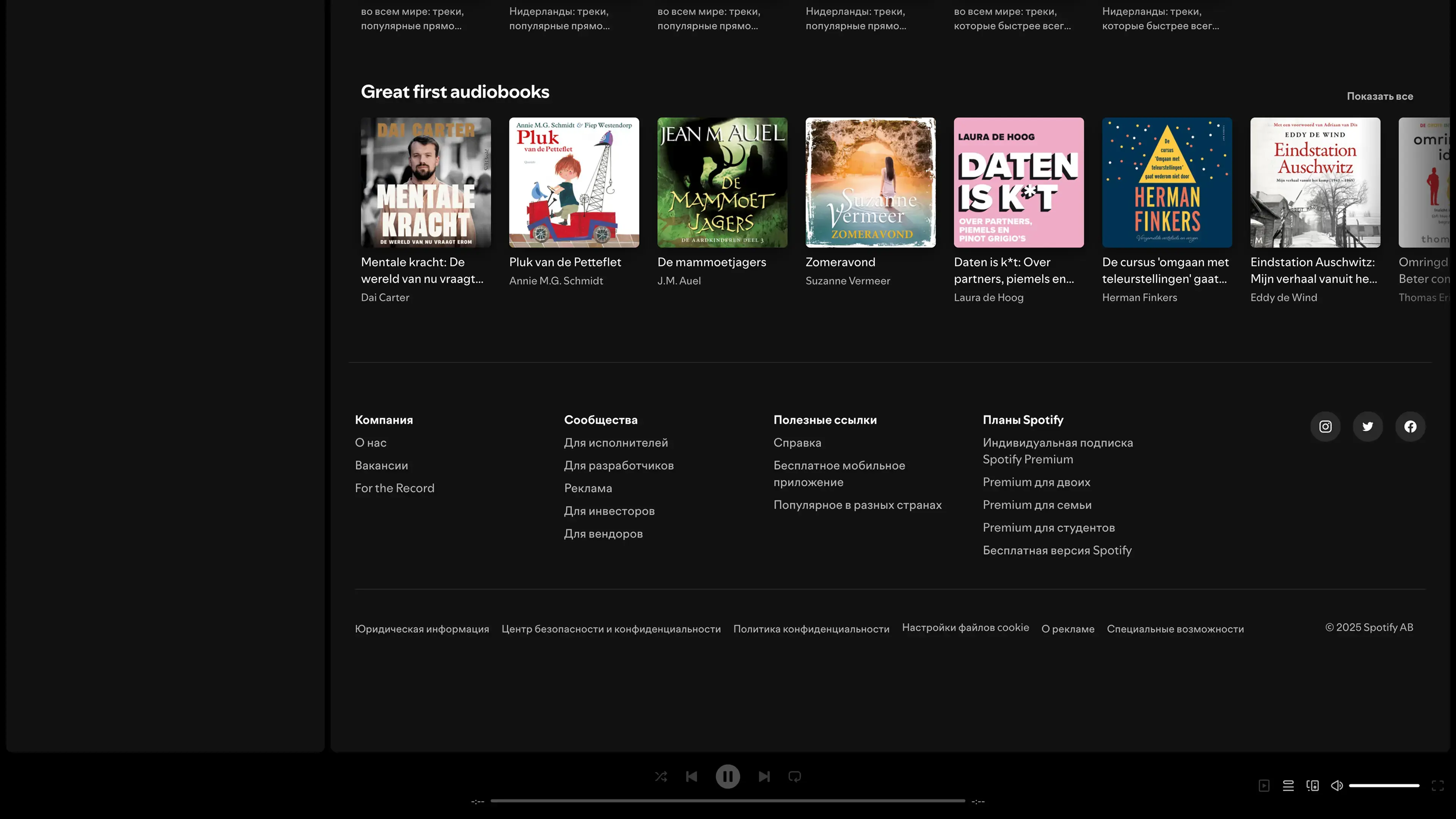The width and height of the screenshot is (1456, 819).
Task: Open 'Premium для студентов' link
Action: pyautogui.click(x=1048, y=527)
